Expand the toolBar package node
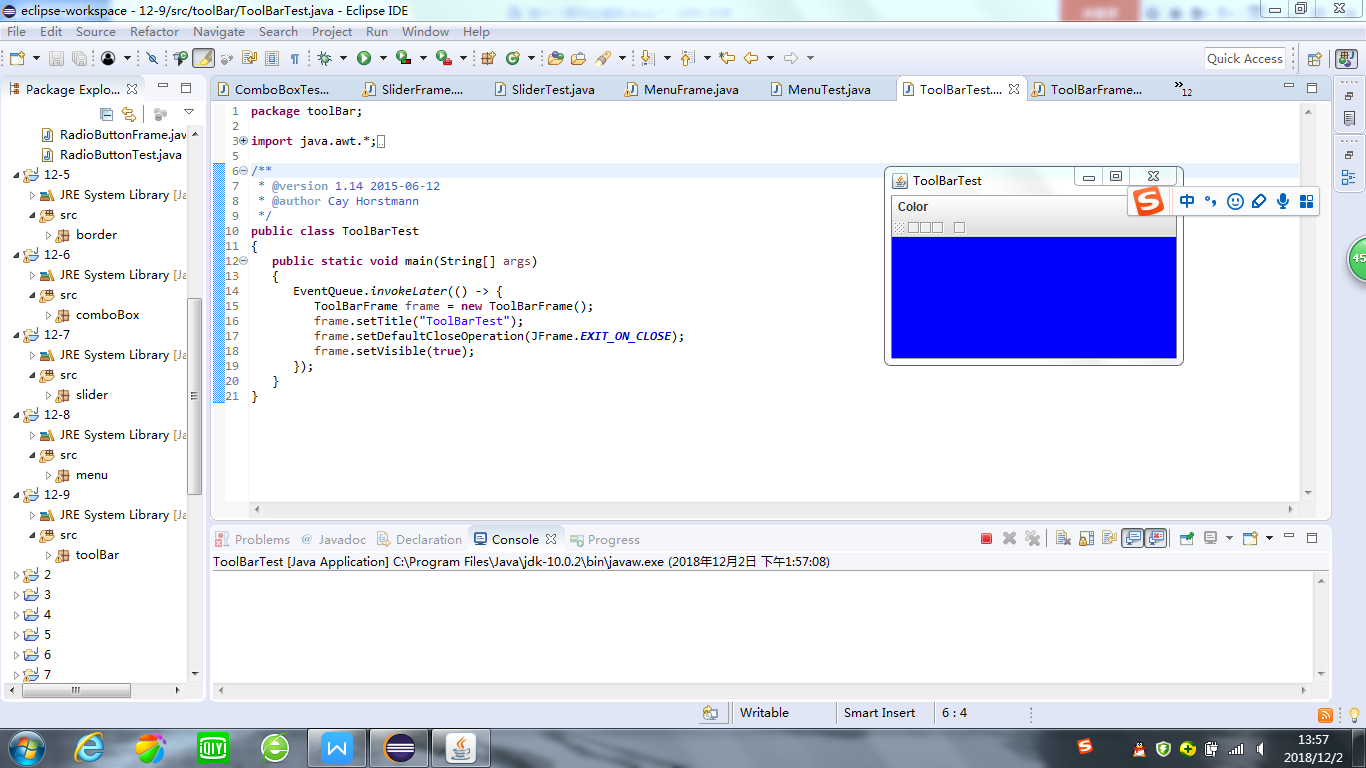 tap(49, 555)
